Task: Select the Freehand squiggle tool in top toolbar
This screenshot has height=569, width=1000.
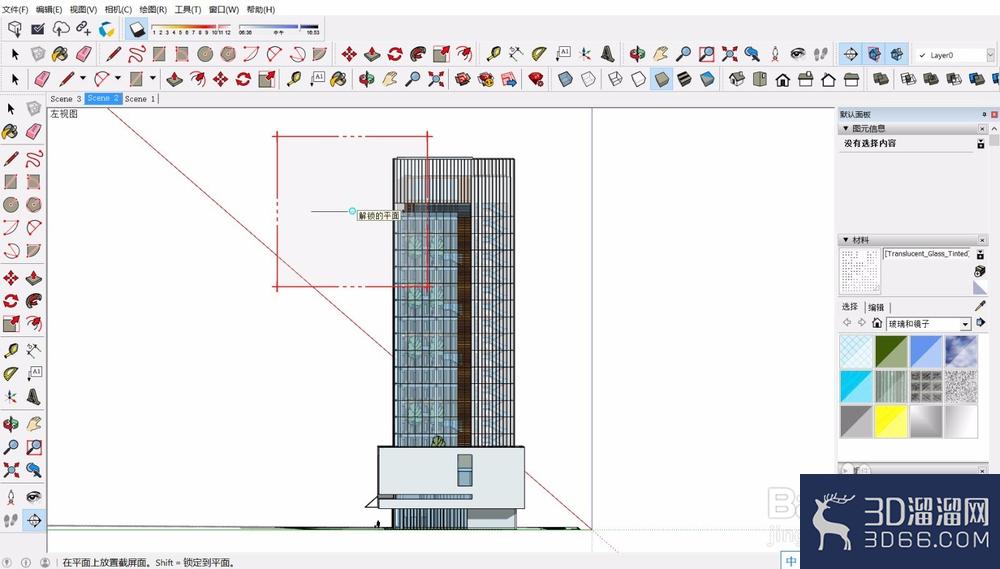Action: pyautogui.click(x=136, y=54)
